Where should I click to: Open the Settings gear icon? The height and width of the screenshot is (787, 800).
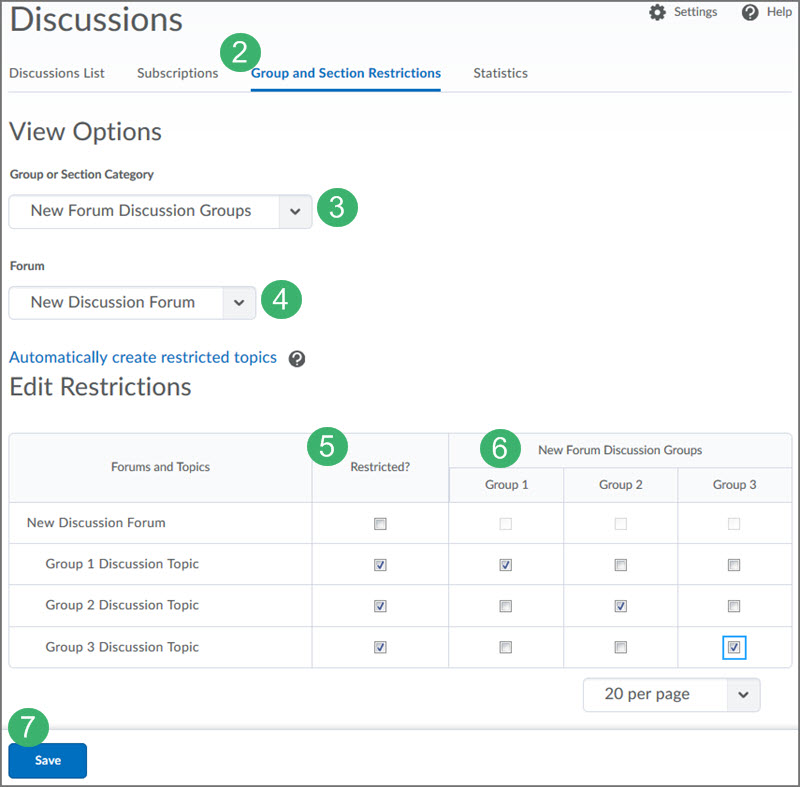point(657,12)
